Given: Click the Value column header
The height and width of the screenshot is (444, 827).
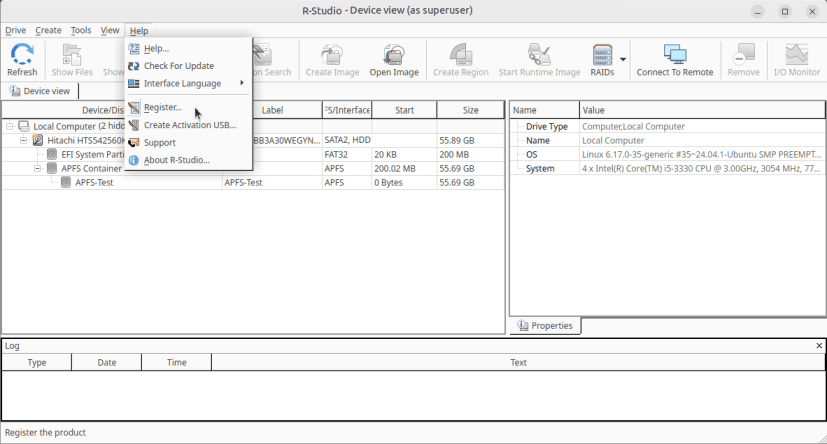Looking at the screenshot, I should point(702,110).
